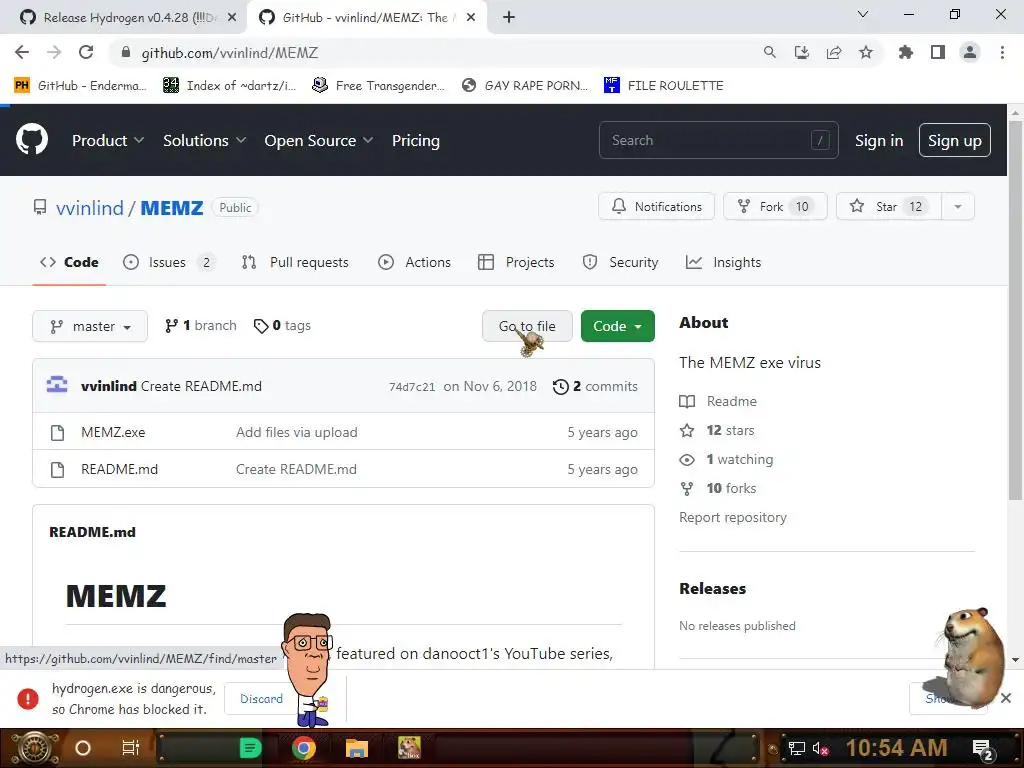Click the green app icon in taskbar
This screenshot has width=1024, height=768.
tap(250, 748)
